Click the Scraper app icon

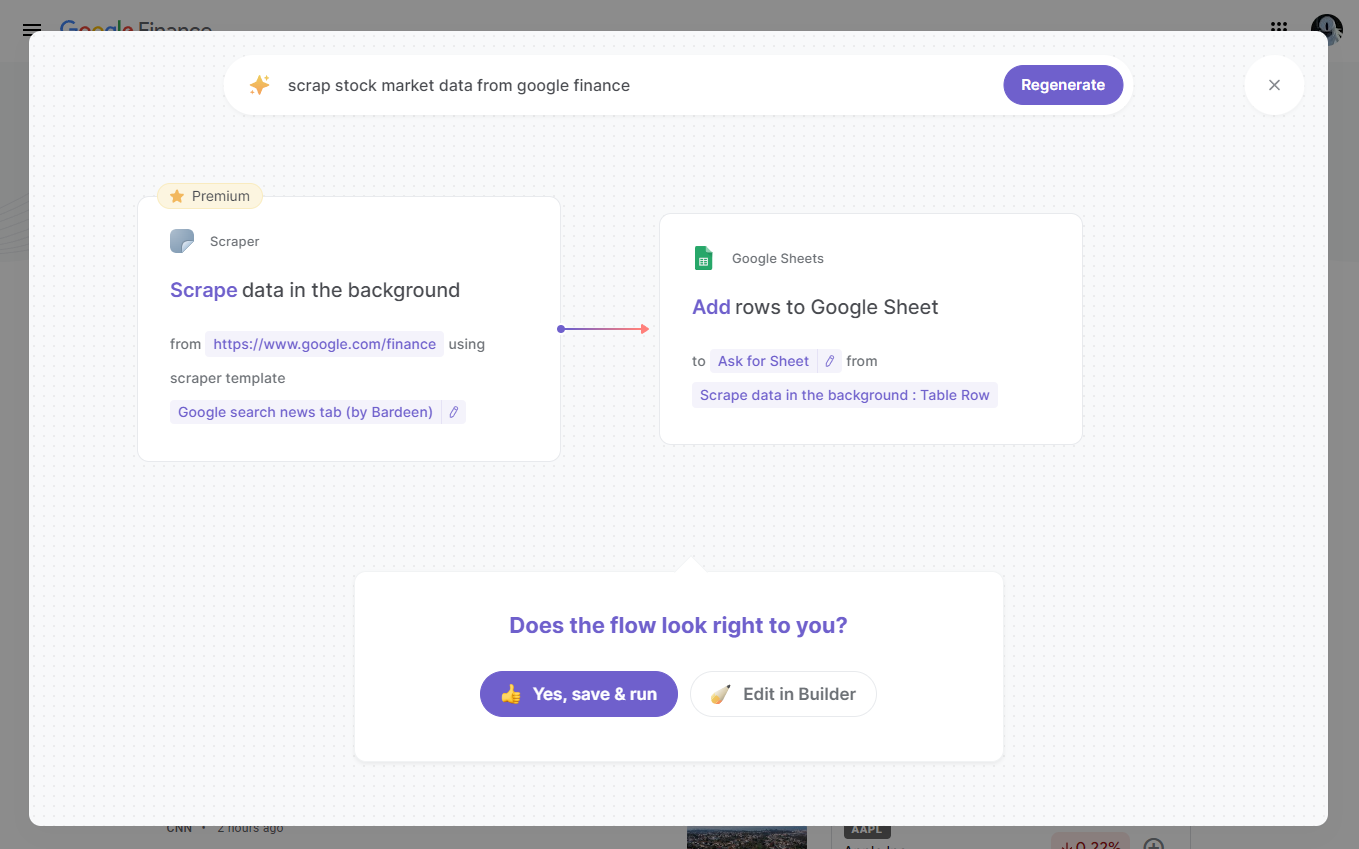click(x=182, y=241)
